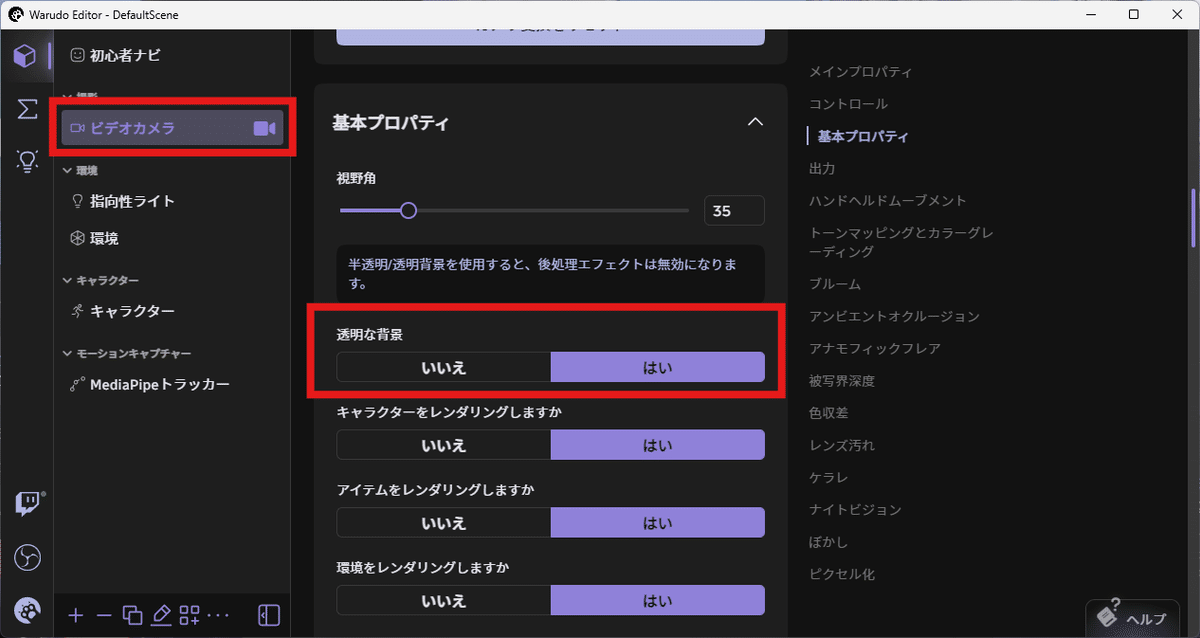Jump to ピクセル化 section
The image size is (1200, 638).
pos(842,574)
